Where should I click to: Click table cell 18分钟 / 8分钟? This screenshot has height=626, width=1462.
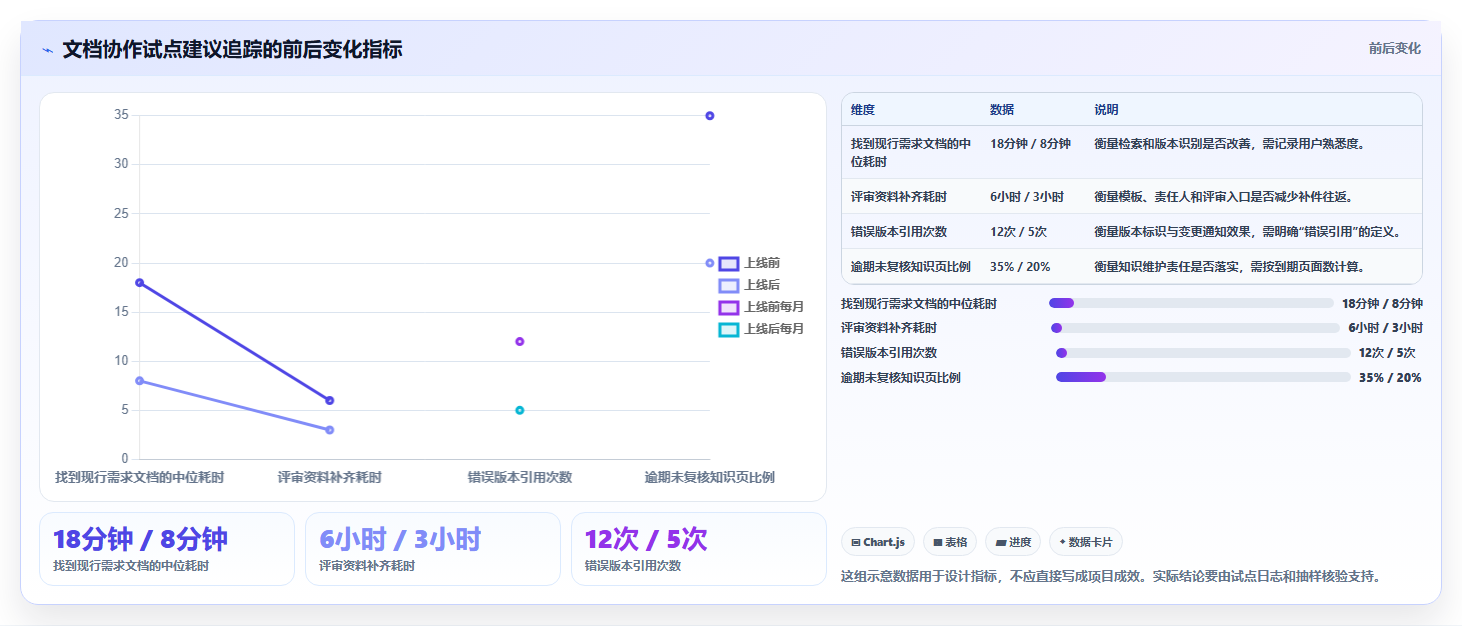1030,144
